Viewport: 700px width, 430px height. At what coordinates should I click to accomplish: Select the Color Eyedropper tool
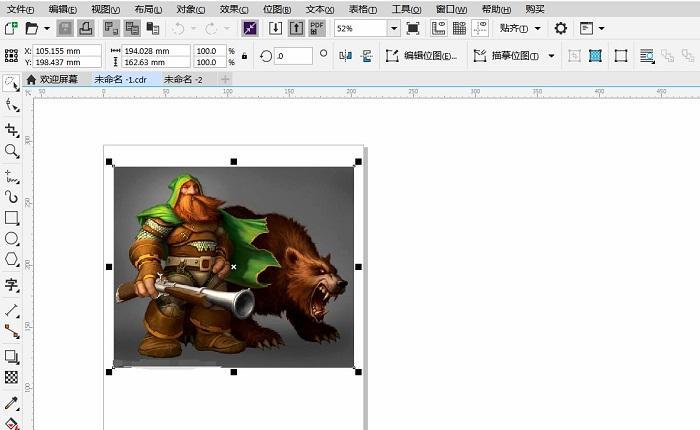pos(11,403)
